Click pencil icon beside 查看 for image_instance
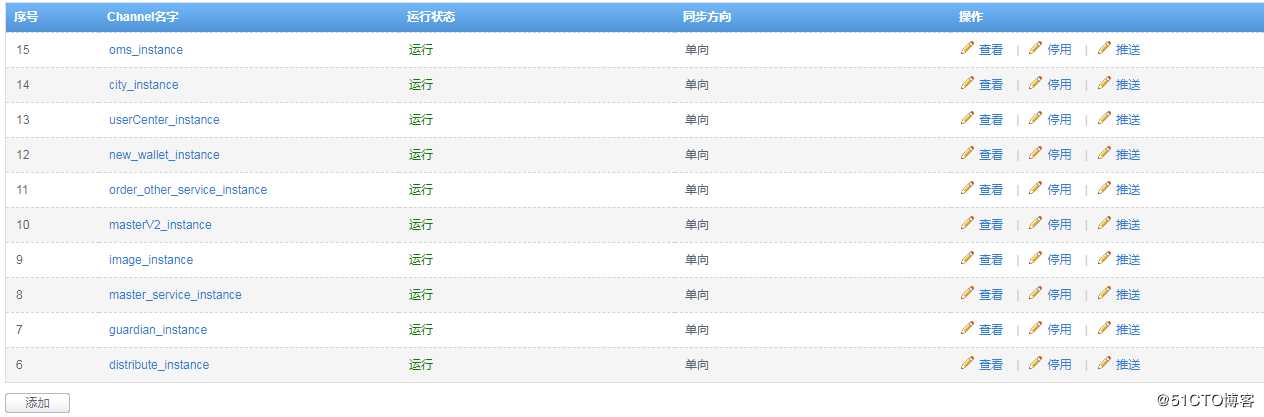 (967, 258)
